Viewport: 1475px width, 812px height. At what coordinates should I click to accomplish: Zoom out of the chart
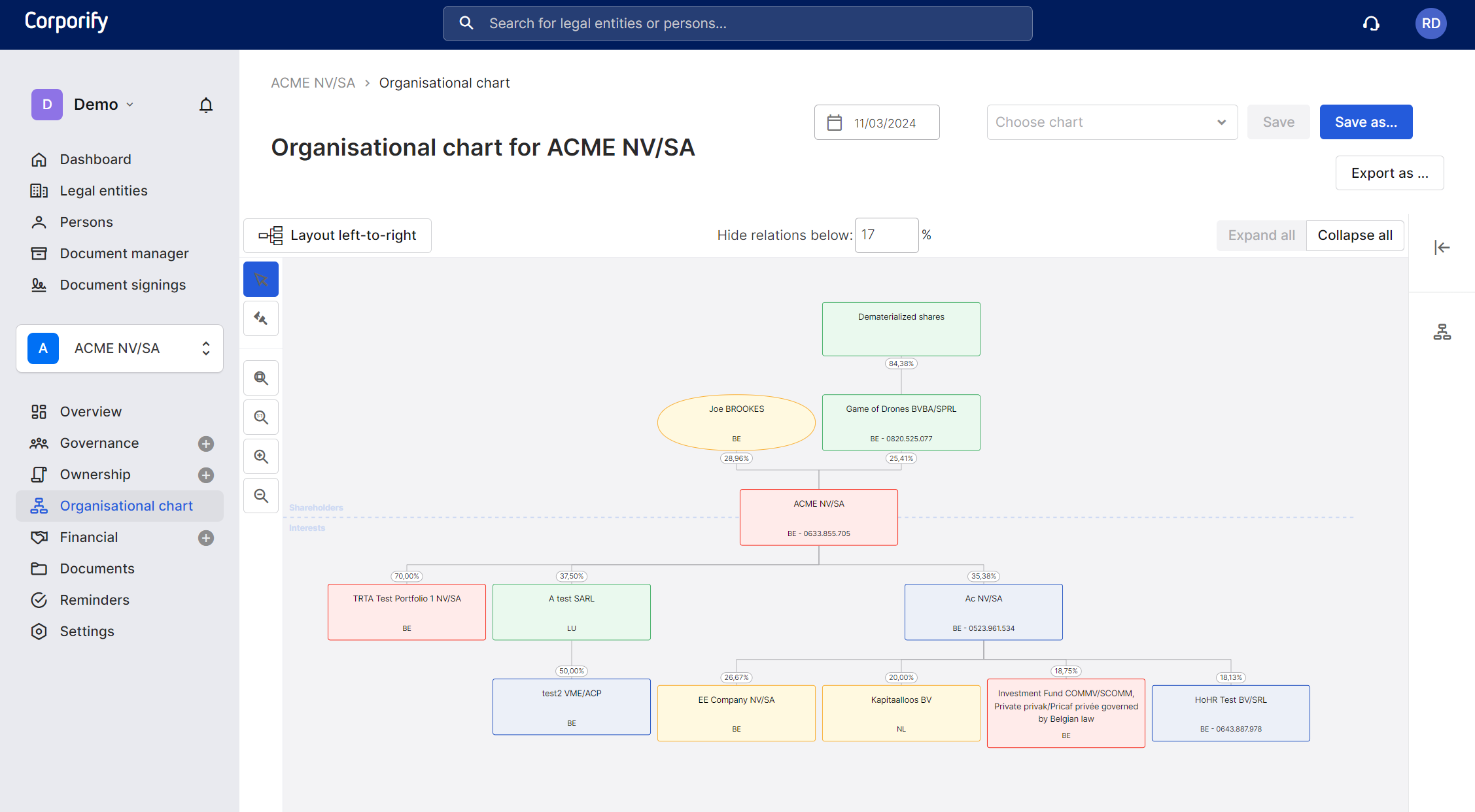(x=261, y=496)
